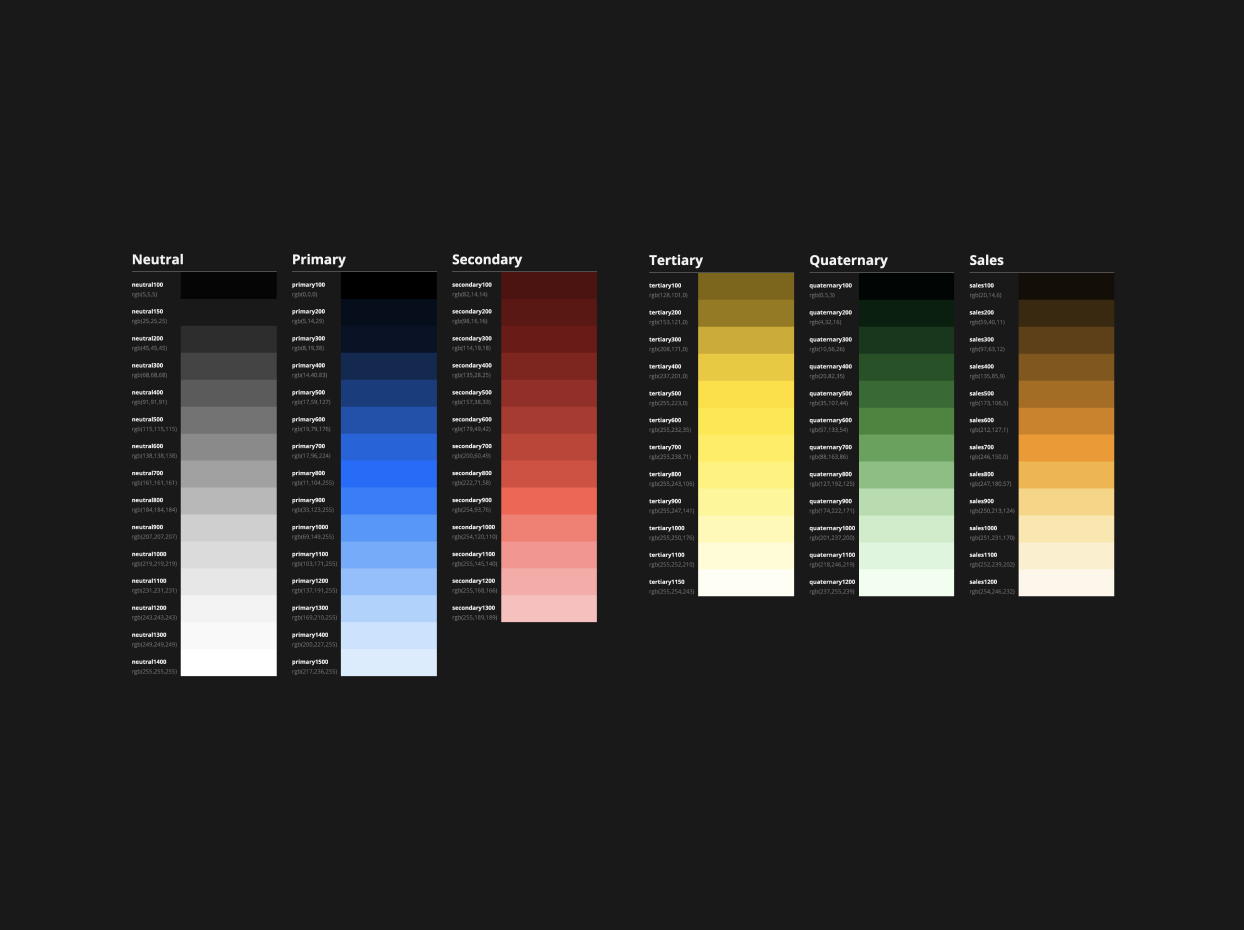Image resolution: width=1244 pixels, height=930 pixels.
Task: Click the 'neutral1000' label
Action: tap(149, 553)
